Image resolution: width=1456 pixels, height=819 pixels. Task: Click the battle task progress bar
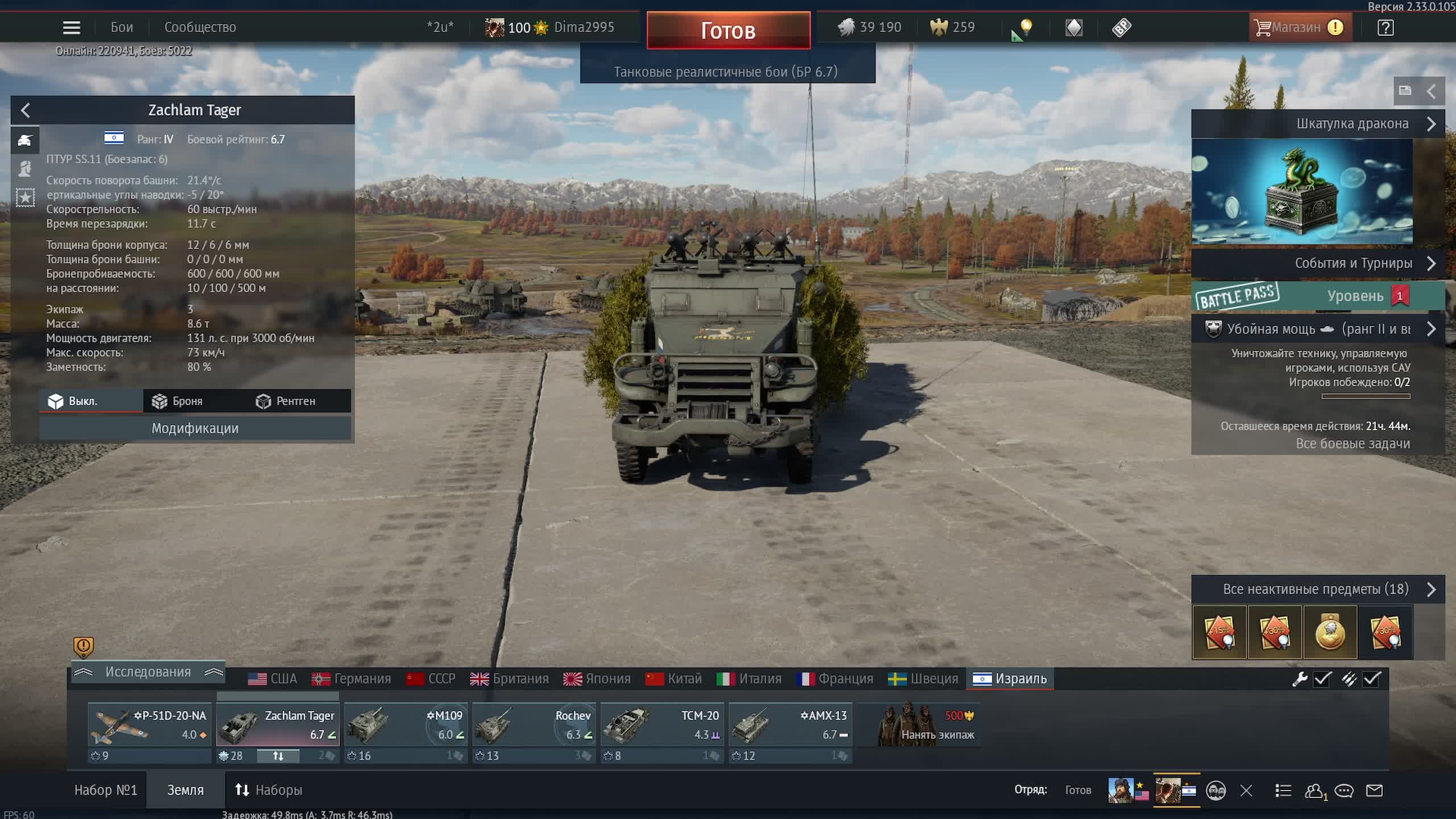point(1366,396)
